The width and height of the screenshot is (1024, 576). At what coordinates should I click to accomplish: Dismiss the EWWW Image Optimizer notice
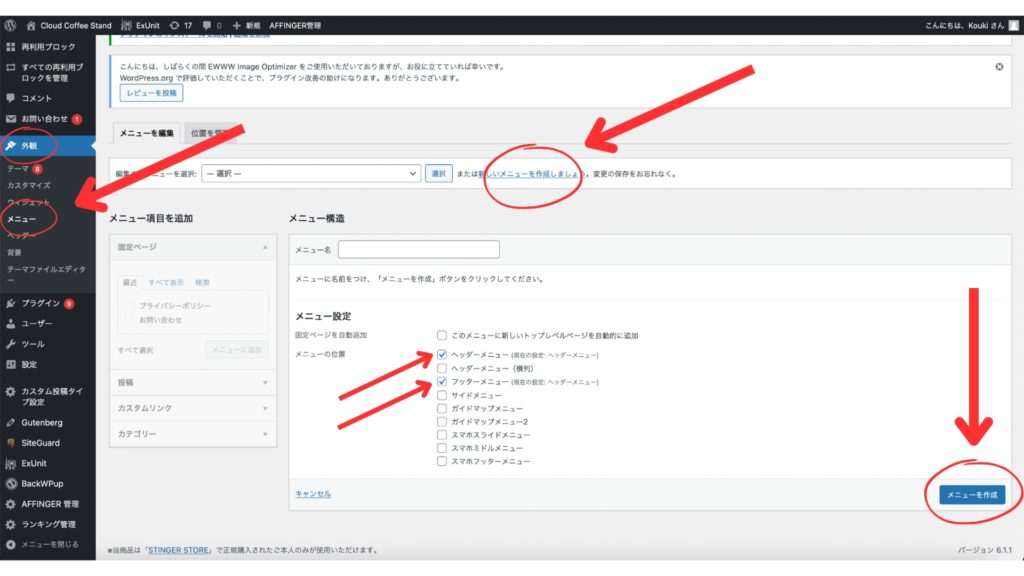pyautogui.click(x=999, y=67)
